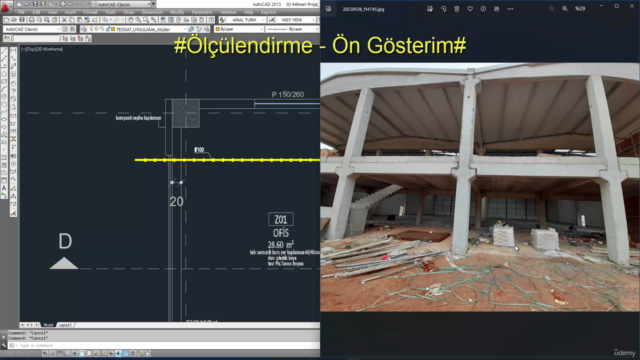Viewport: 640px width, 360px height.
Task: Open the Express menu
Action: pyautogui.click(x=269, y=12)
